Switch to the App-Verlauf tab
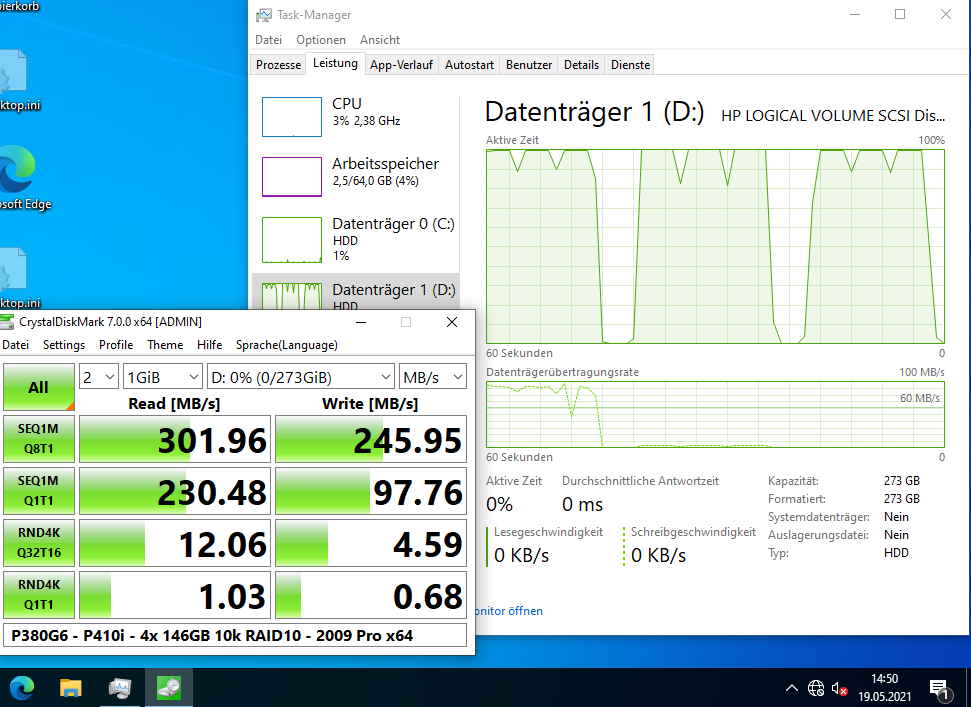Viewport: 971px width, 707px height. pyautogui.click(x=401, y=65)
